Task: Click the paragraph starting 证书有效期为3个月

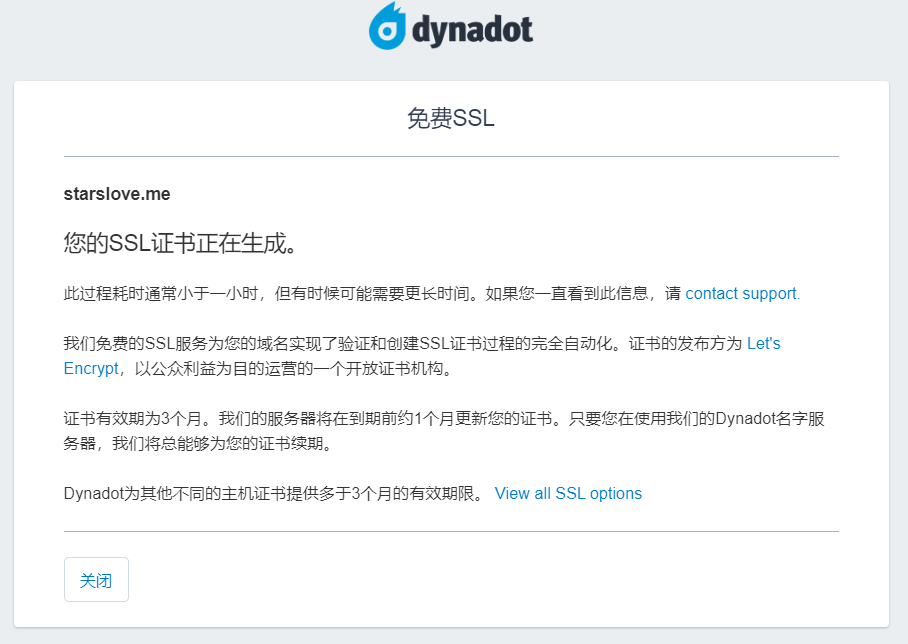Action: (x=444, y=431)
